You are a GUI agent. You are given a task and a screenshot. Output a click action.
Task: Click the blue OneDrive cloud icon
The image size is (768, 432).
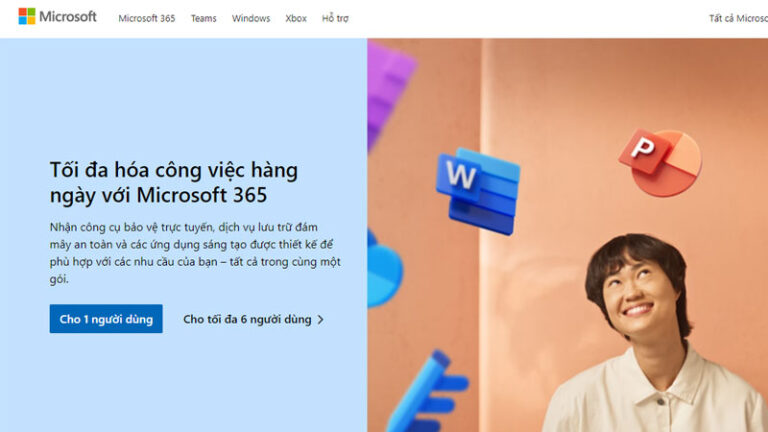[384, 269]
